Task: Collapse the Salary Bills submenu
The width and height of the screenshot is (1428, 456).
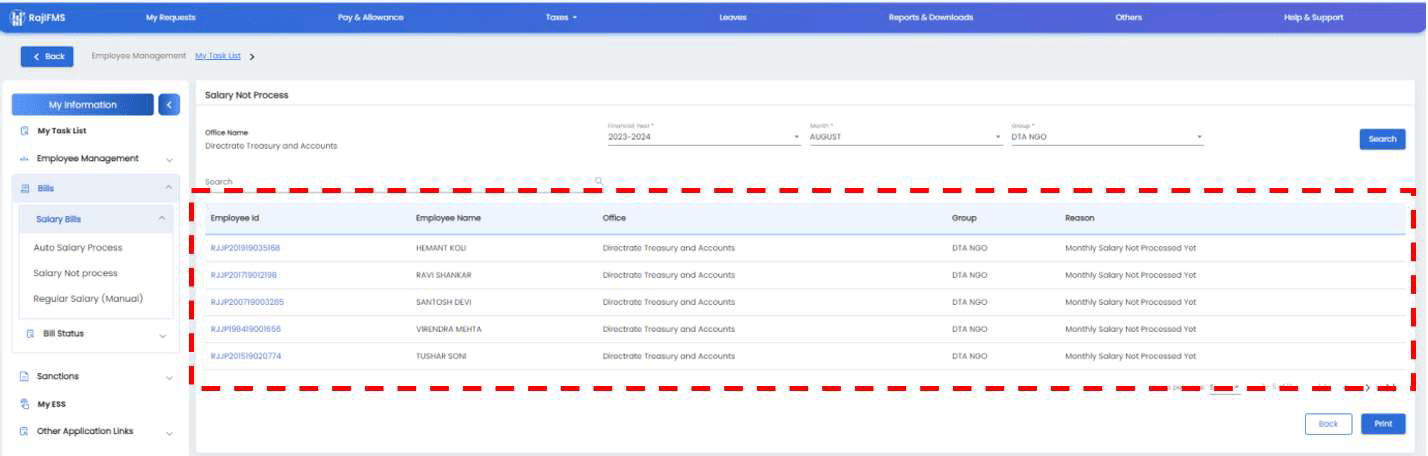Action: [x=162, y=219]
